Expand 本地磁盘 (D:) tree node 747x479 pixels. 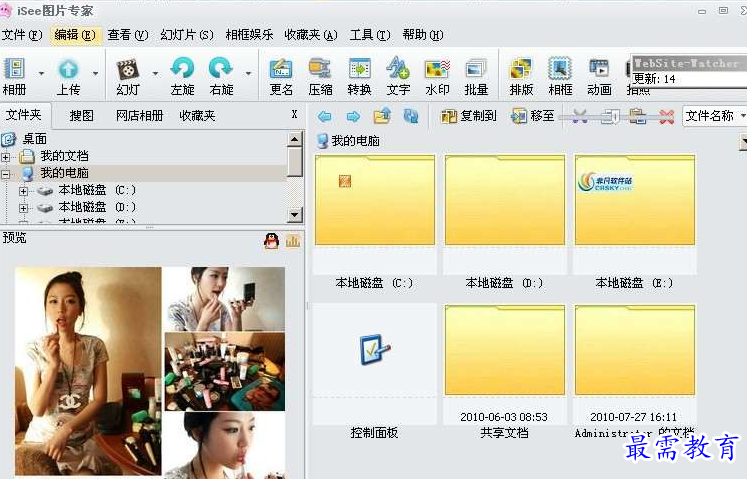pos(23,208)
